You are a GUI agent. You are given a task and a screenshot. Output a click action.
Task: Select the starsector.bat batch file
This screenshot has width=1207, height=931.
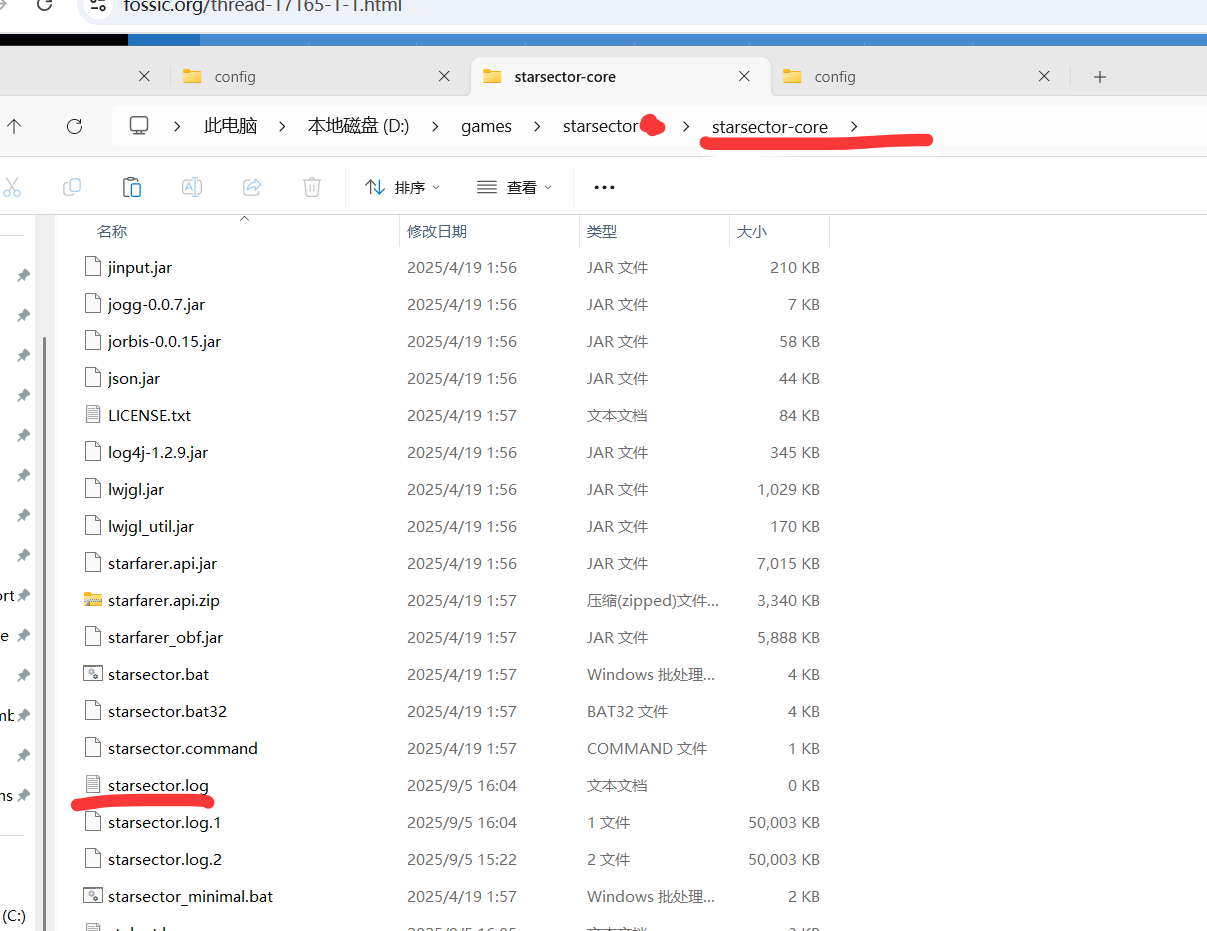(158, 674)
